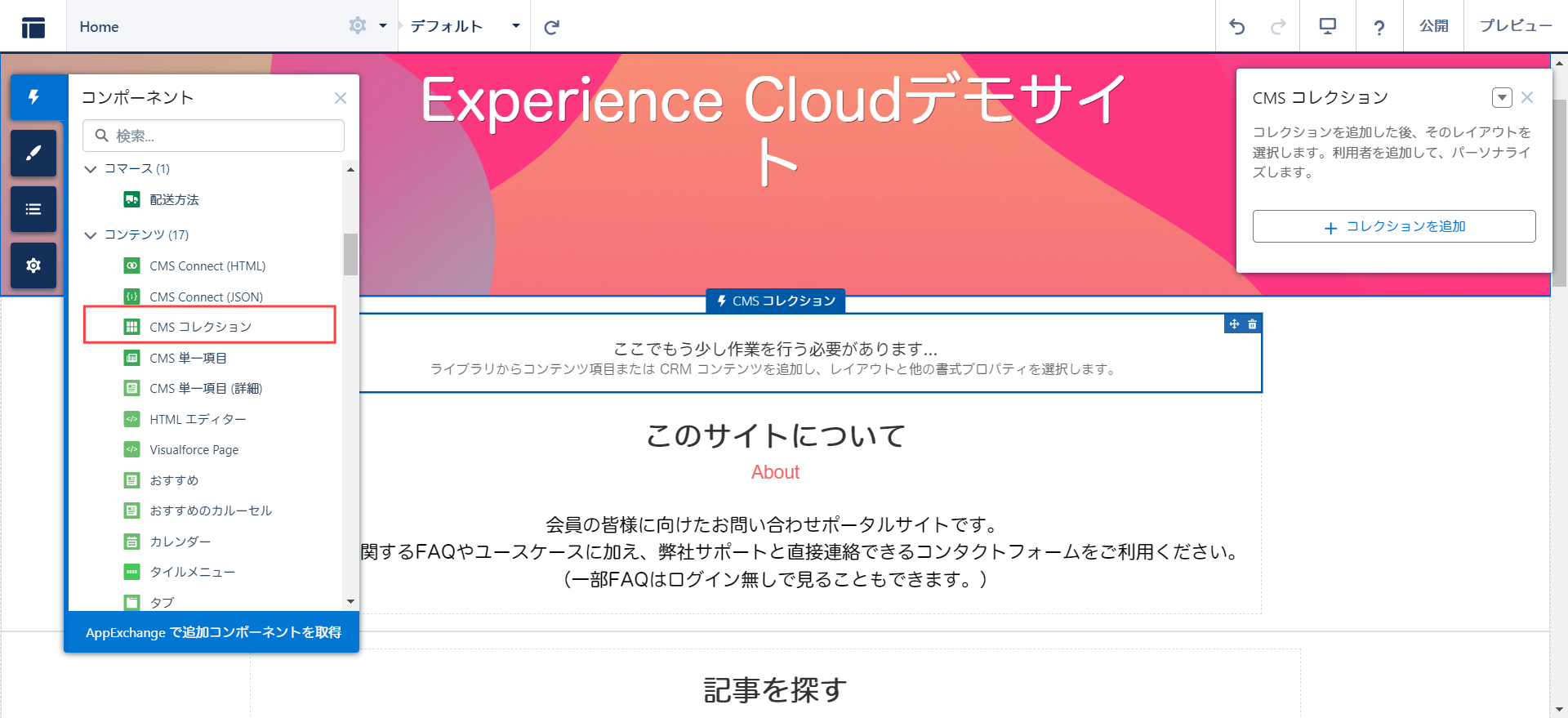Collapse the コンテンツ (17) section
This screenshot has width=1568, height=718.
[91, 235]
